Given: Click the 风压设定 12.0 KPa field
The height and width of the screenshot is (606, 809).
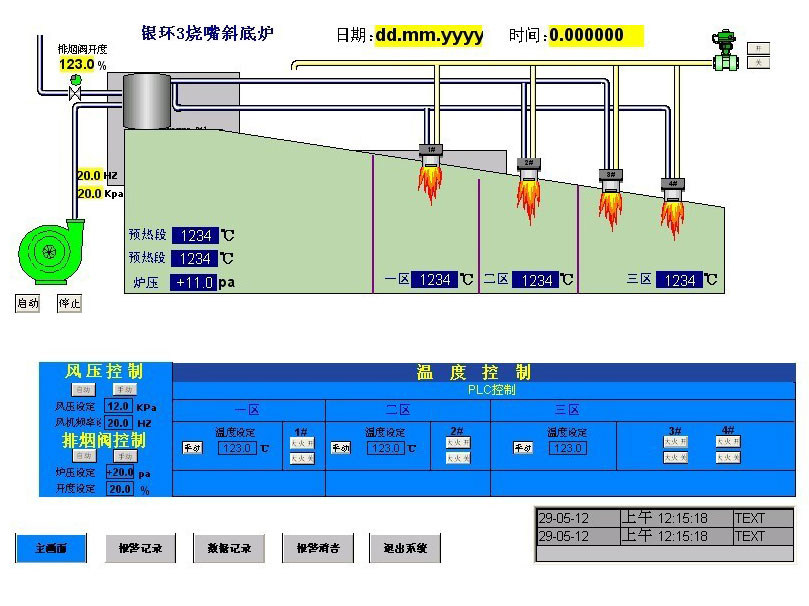Looking at the screenshot, I should [118, 407].
